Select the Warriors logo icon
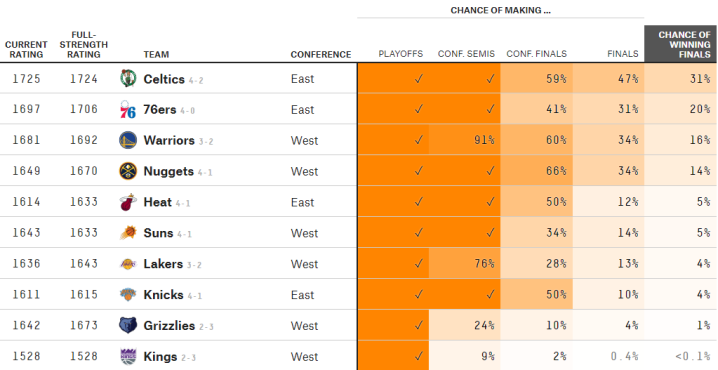The height and width of the screenshot is (370, 718). (128, 141)
